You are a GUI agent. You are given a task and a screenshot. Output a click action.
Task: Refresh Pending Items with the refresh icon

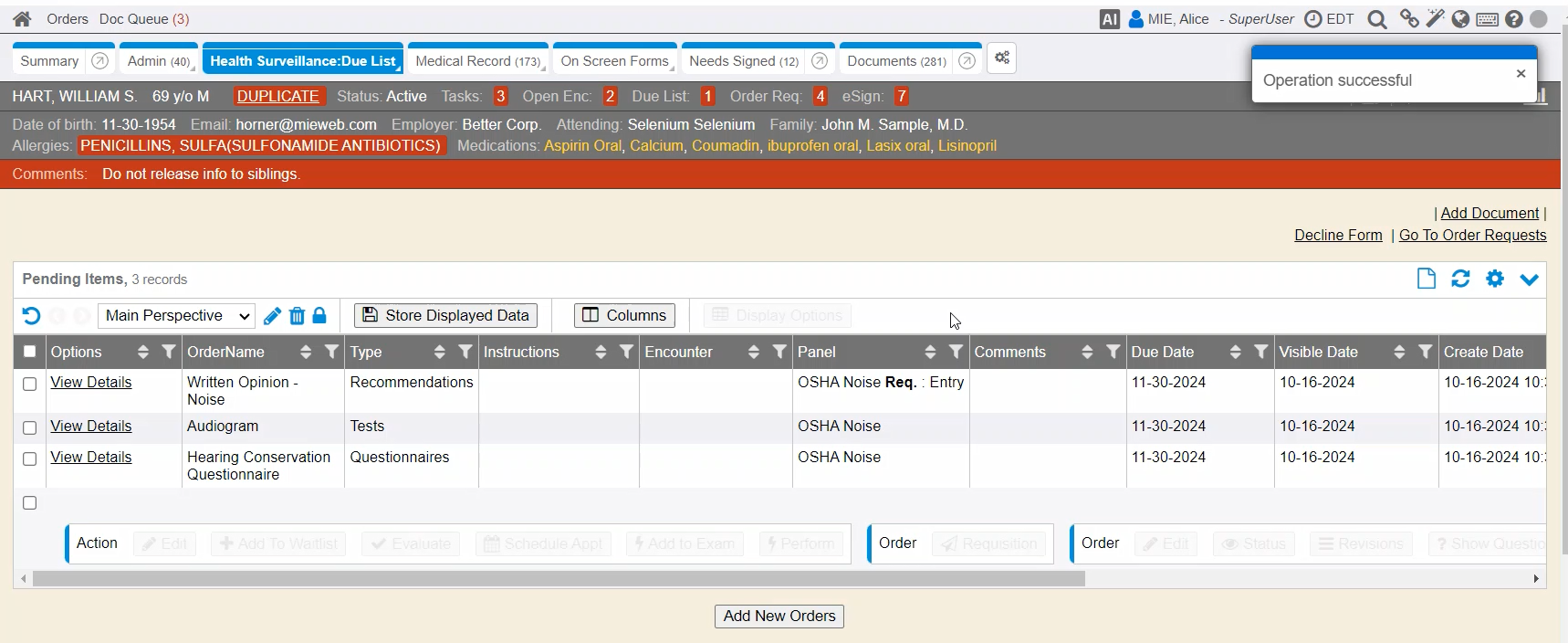[1460, 279]
